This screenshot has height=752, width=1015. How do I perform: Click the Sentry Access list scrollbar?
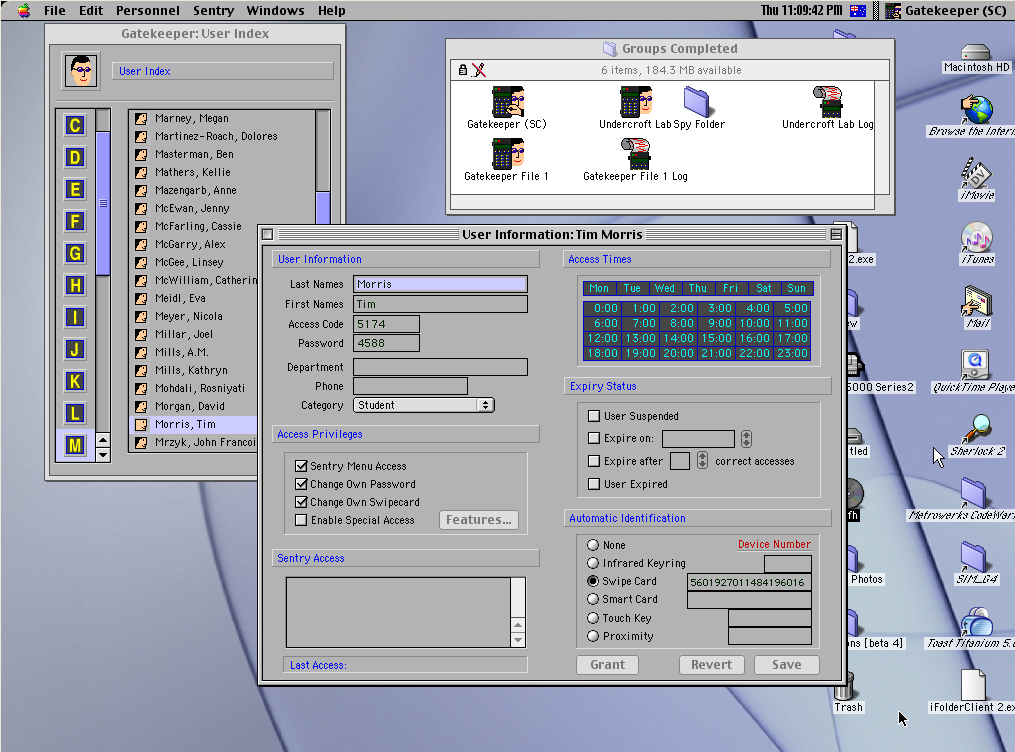[518, 612]
